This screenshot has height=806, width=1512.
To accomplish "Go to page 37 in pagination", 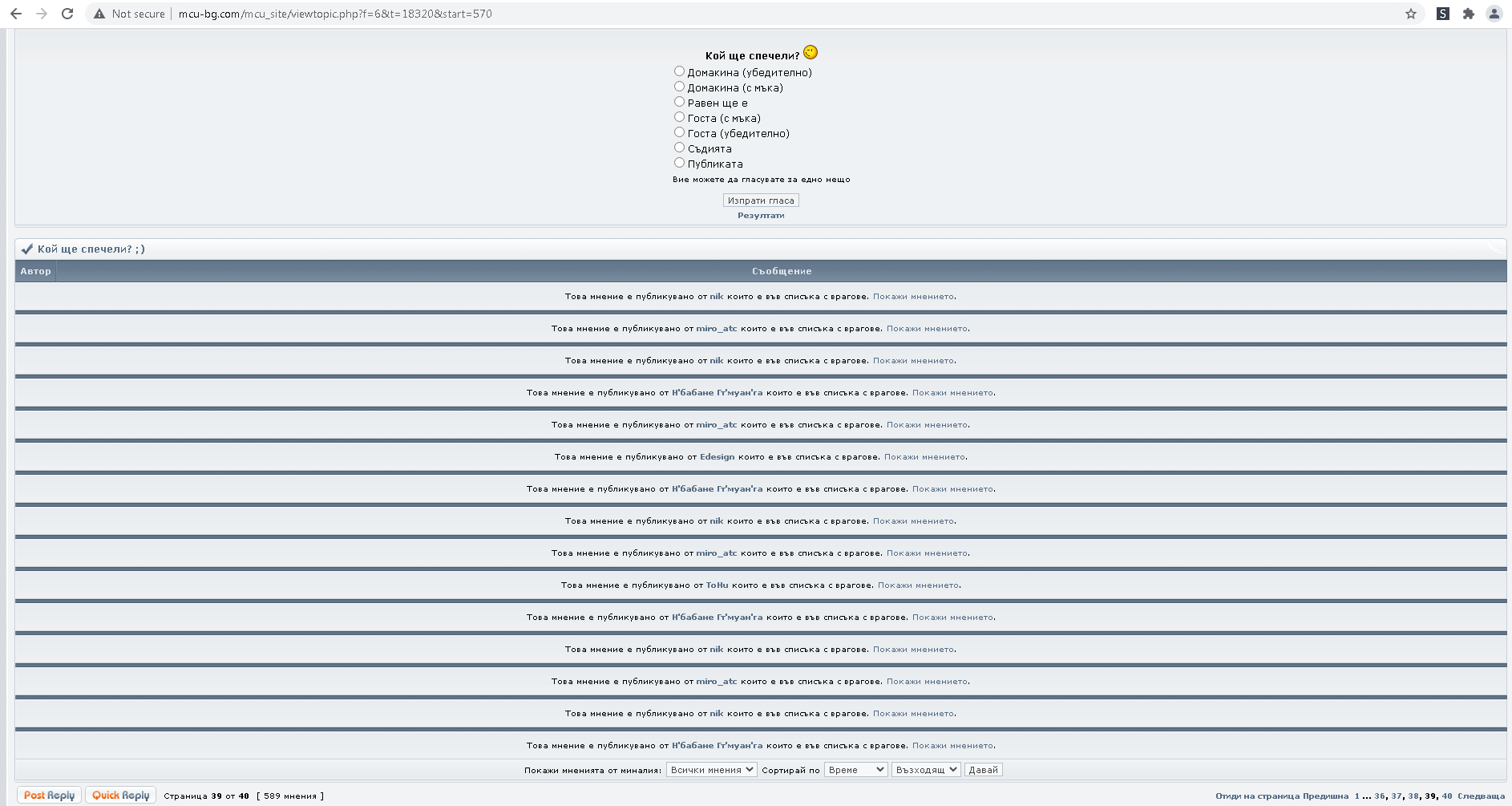I will (1397, 796).
